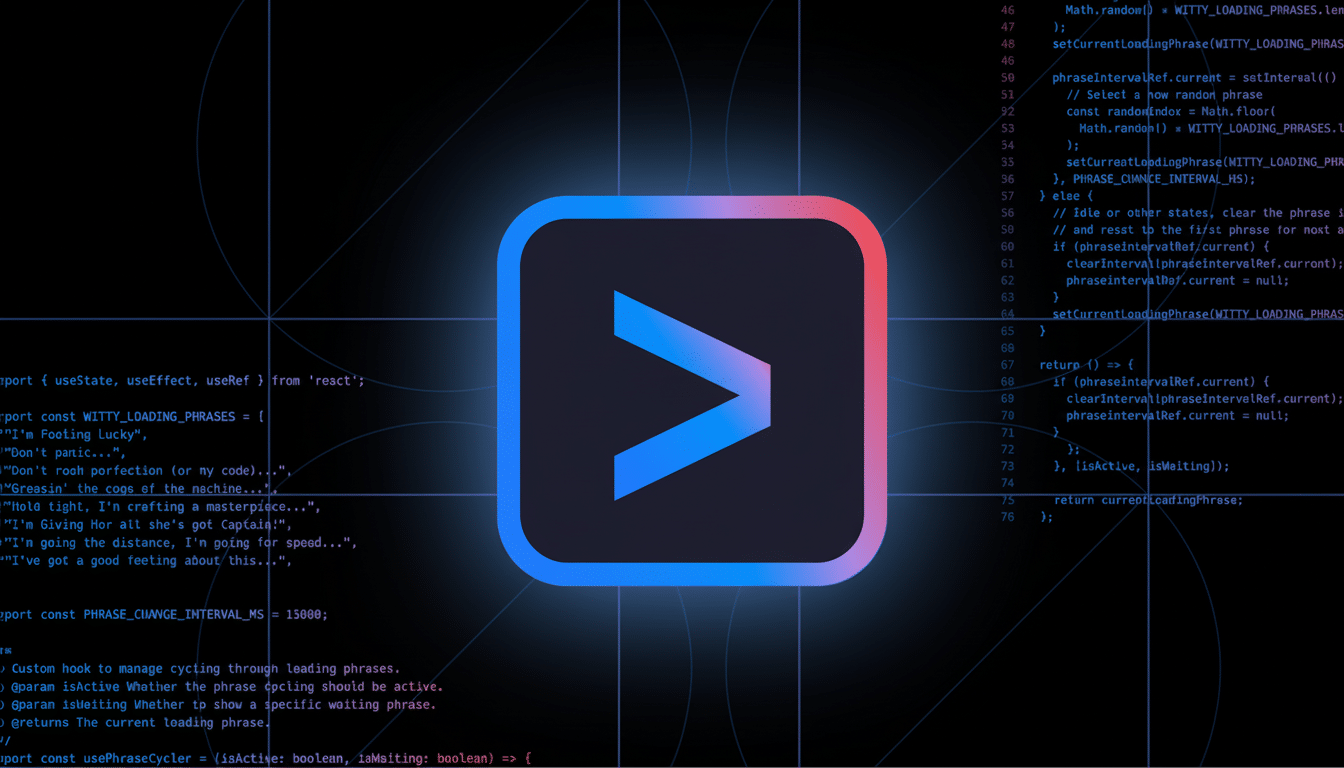Click the "@param isActive" doc comment line
The height and width of the screenshot is (768, 1344).
tap(226, 687)
